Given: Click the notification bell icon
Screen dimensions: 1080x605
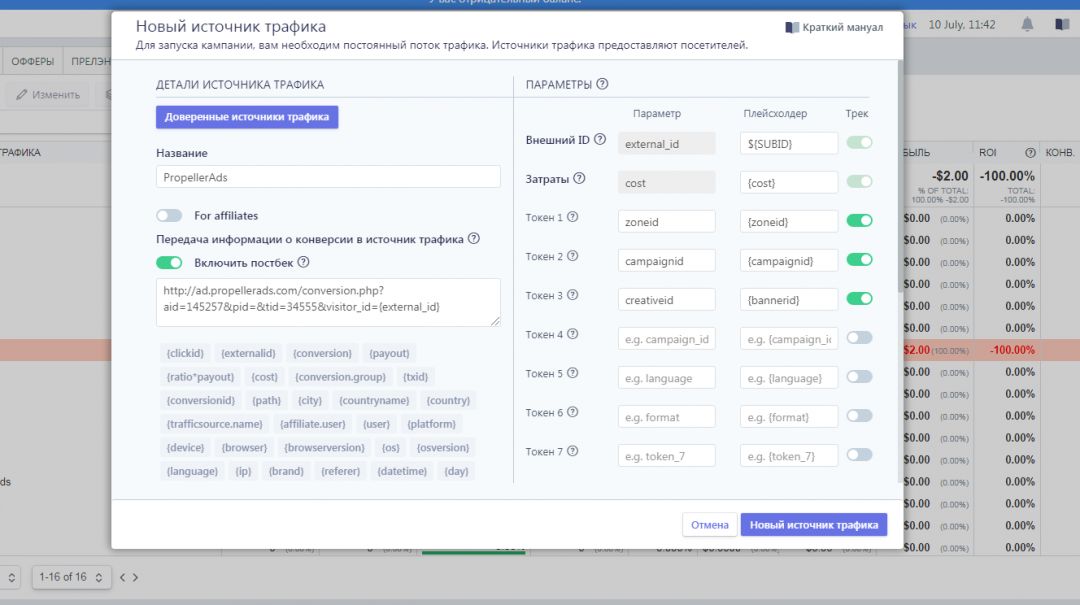Looking at the screenshot, I should tap(1027, 24).
